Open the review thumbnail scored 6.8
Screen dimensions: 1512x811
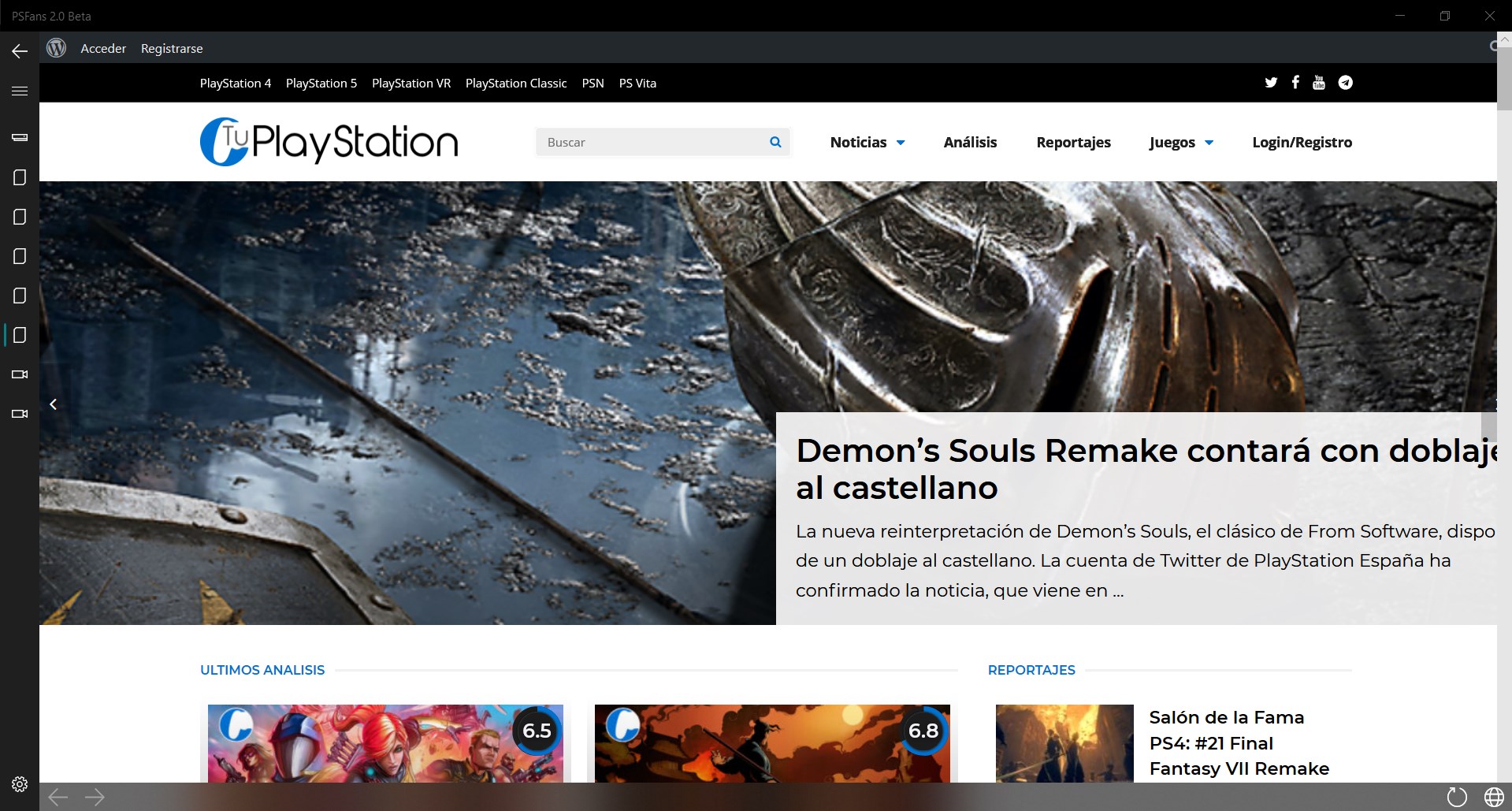click(772, 743)
